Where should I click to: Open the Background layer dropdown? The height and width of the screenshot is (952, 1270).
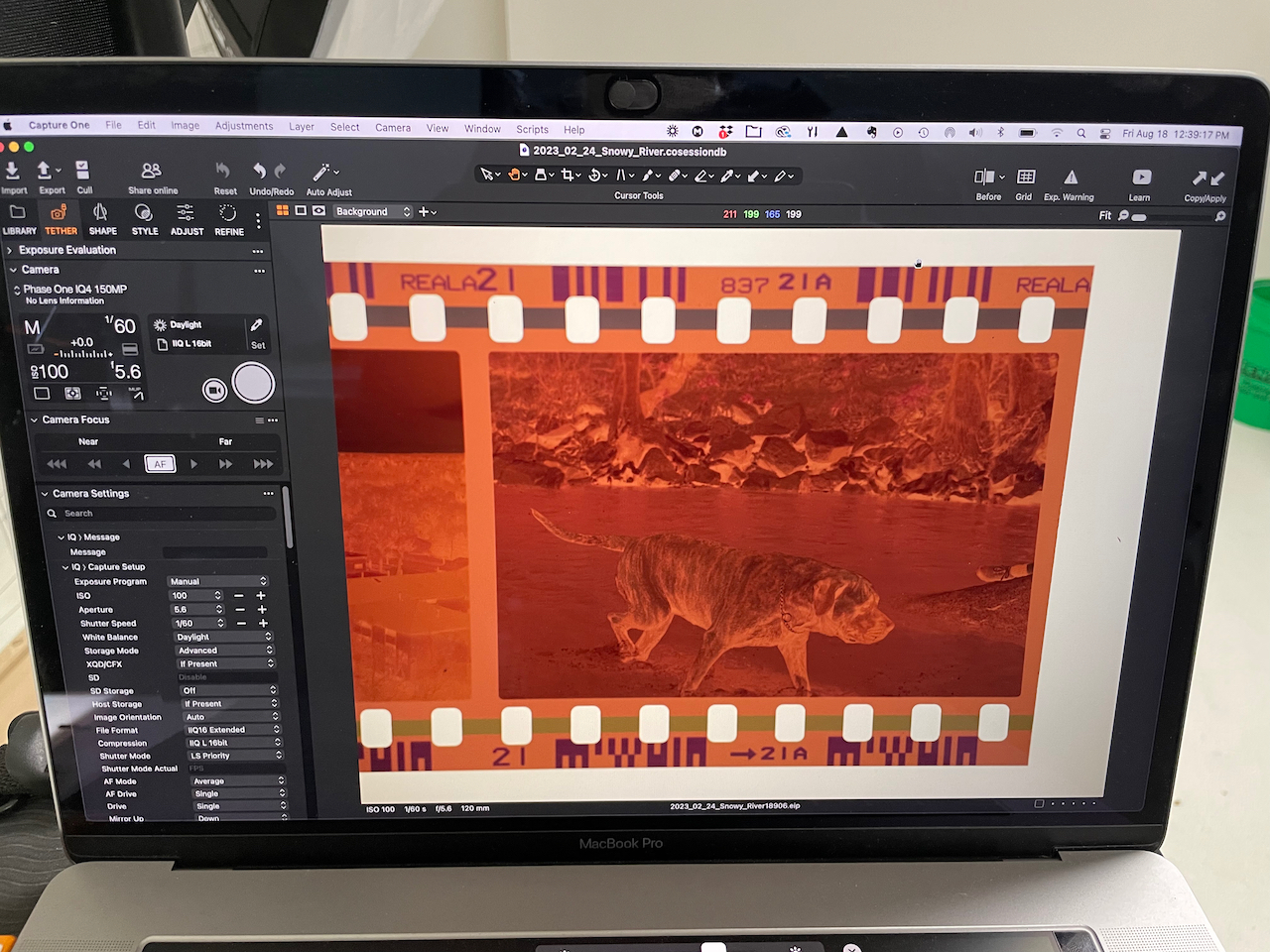(x=372, y=211)
